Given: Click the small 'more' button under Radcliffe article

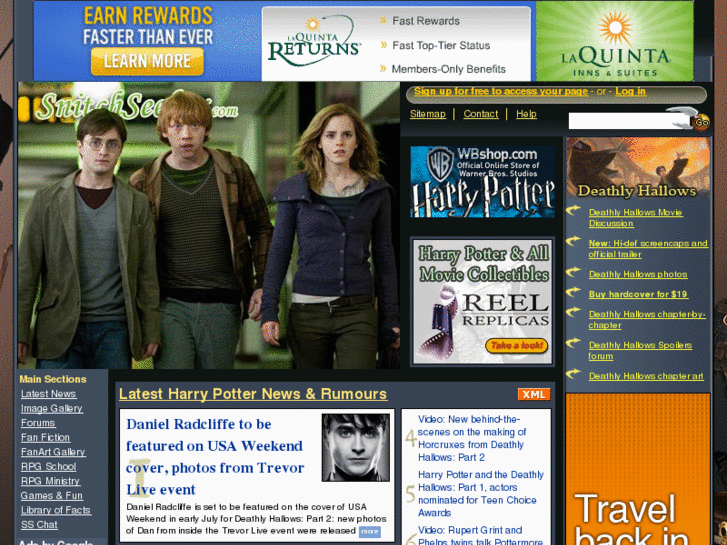Looking at the screenshot, I should coord(370,532).
